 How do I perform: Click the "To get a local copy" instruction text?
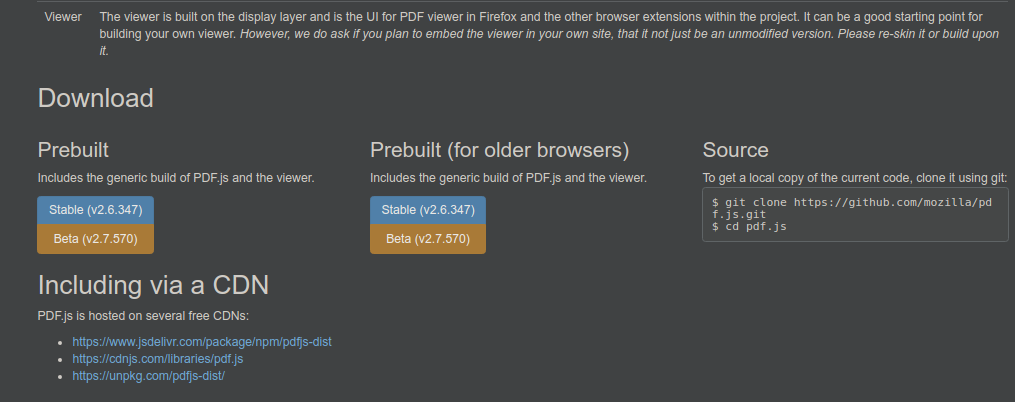(854, 178)
